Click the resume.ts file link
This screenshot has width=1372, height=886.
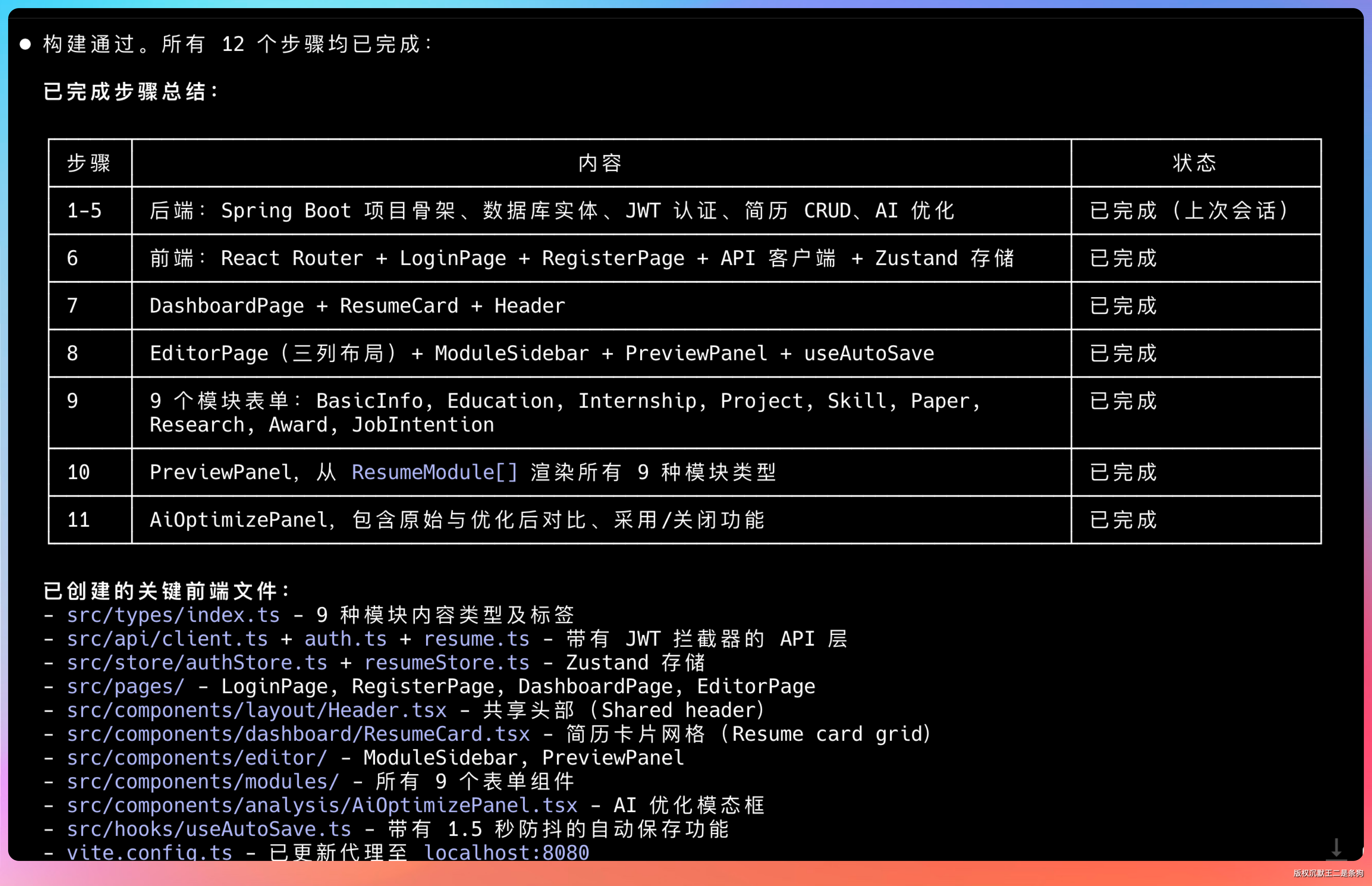(x=476, y=639)
